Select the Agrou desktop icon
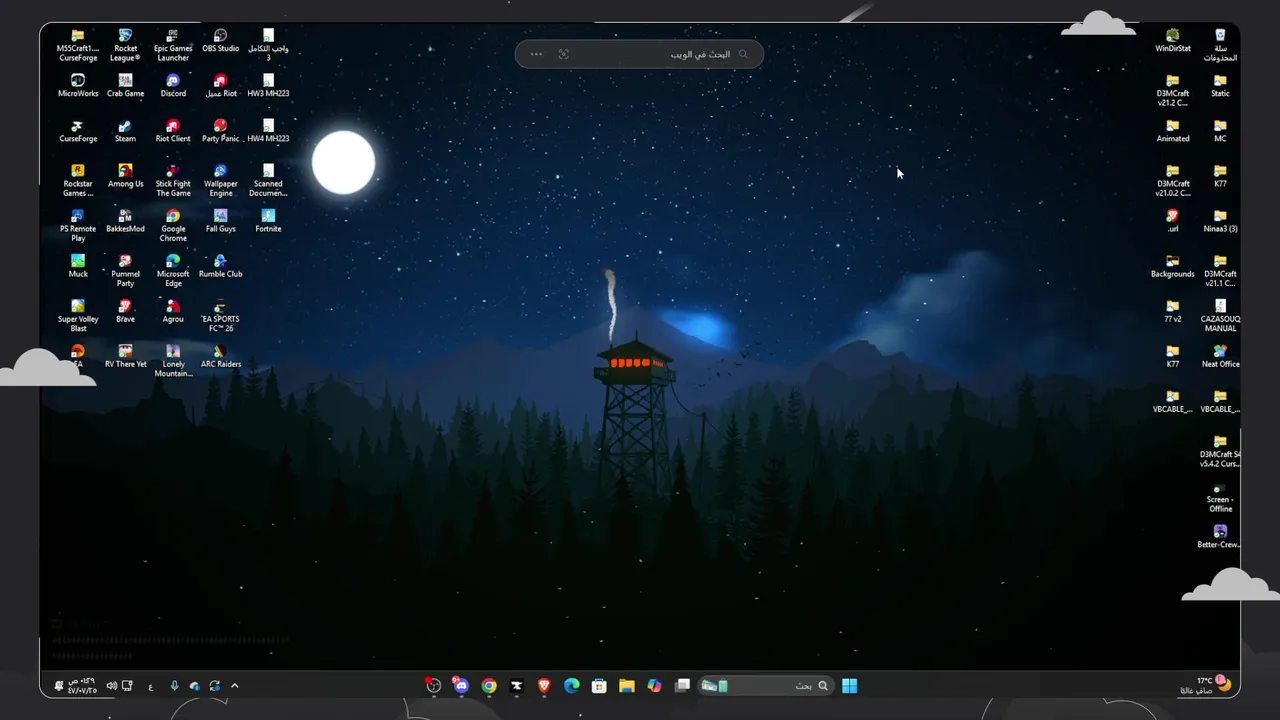 173,311
